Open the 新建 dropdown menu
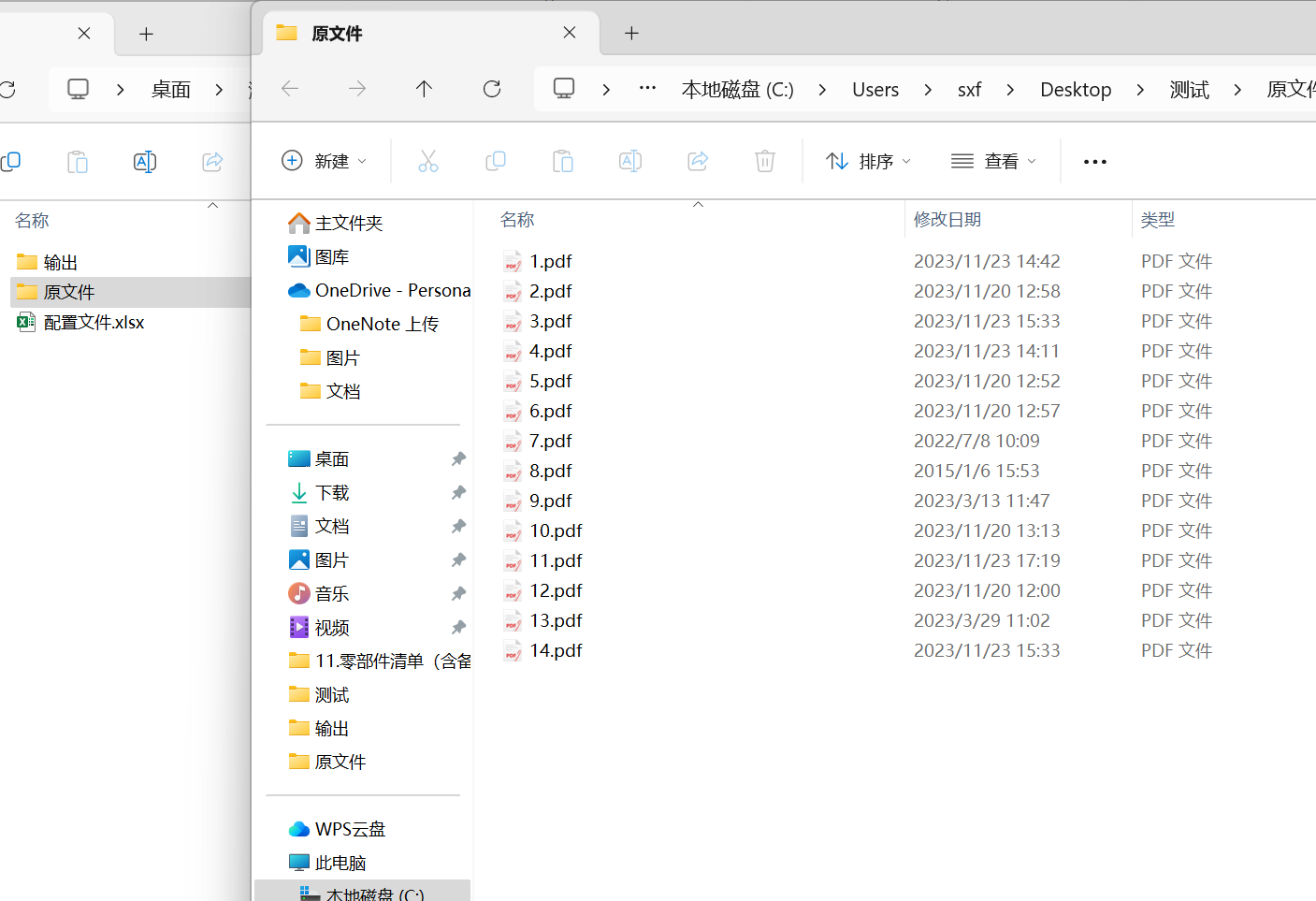Viewport: 1316px width, 901px height. [x=325, y=161]
